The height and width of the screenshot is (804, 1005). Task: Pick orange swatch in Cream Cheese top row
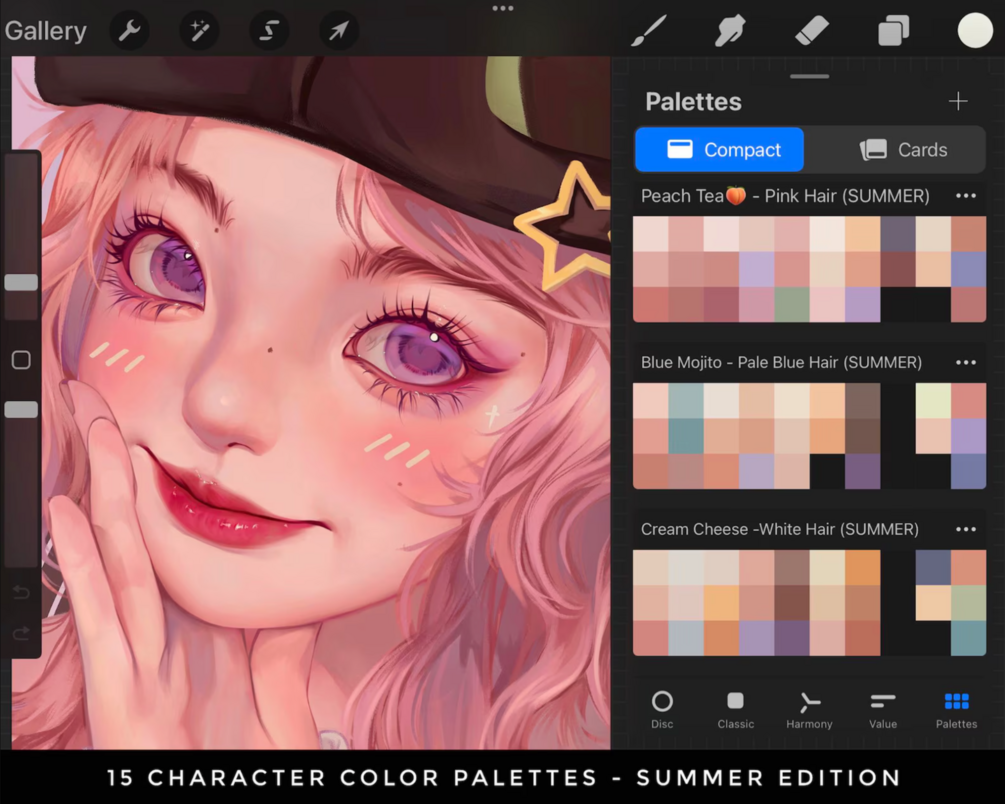tap(863, 567)
